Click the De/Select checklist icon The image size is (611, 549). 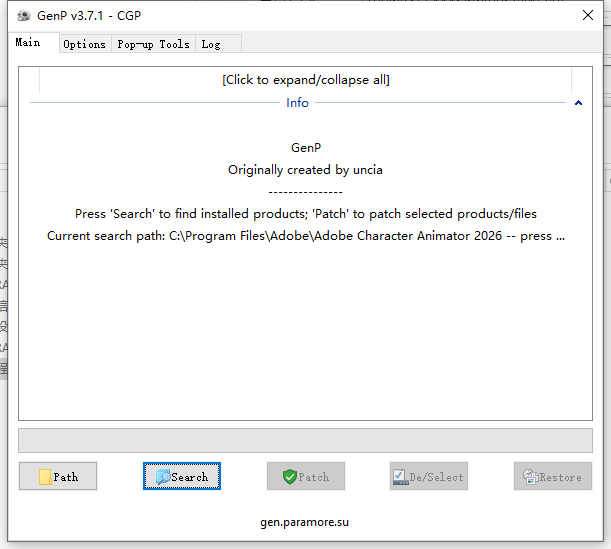[x=400, y=477]
